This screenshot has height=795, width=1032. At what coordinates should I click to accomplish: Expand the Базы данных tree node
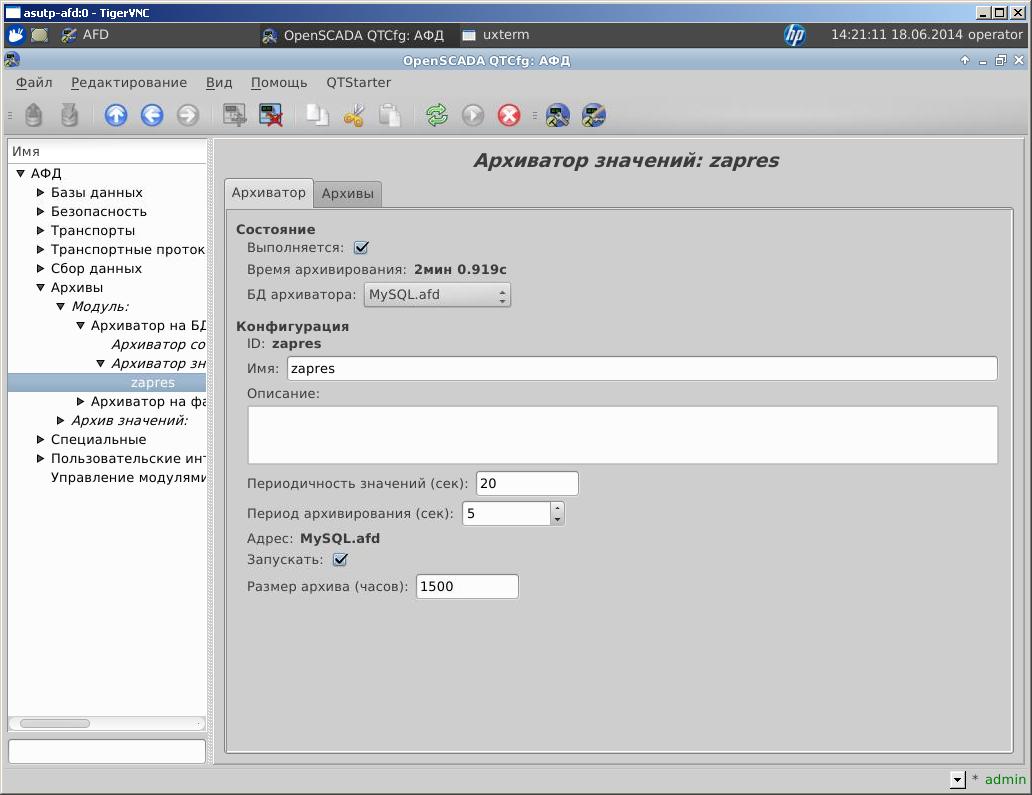pyautogui.click(x=41, y=193)
